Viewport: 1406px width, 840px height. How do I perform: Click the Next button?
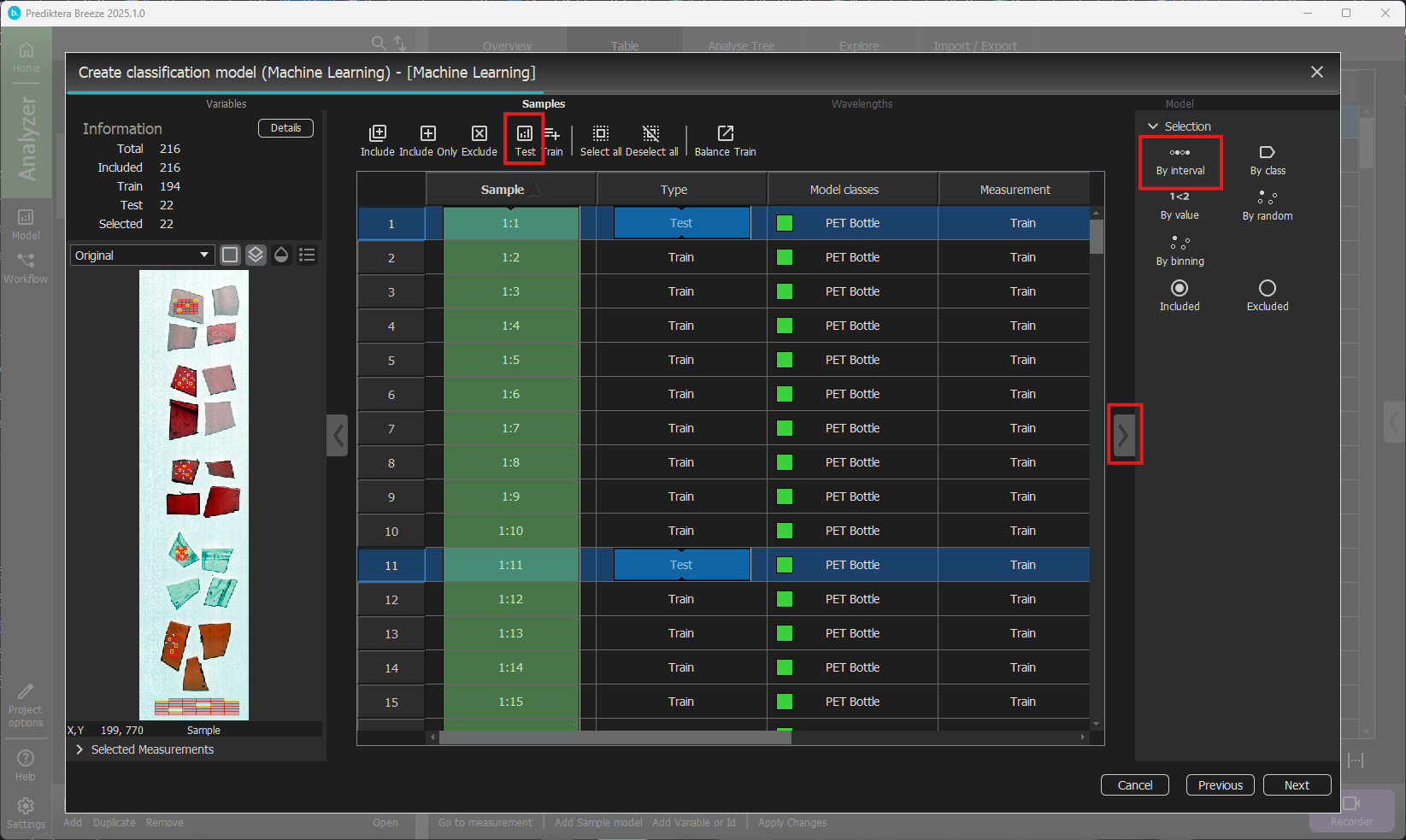(x=1297, y=785)
